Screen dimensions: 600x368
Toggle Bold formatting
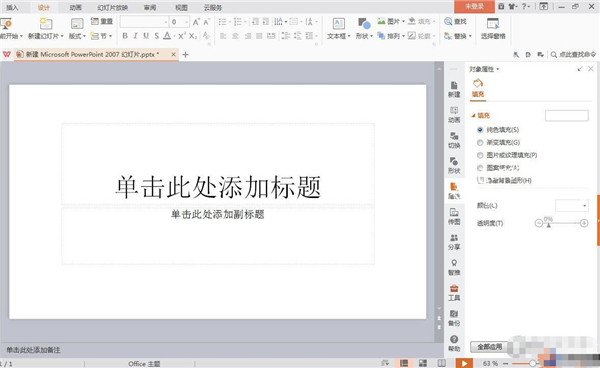pyautogui.click(x=125, y=36)
